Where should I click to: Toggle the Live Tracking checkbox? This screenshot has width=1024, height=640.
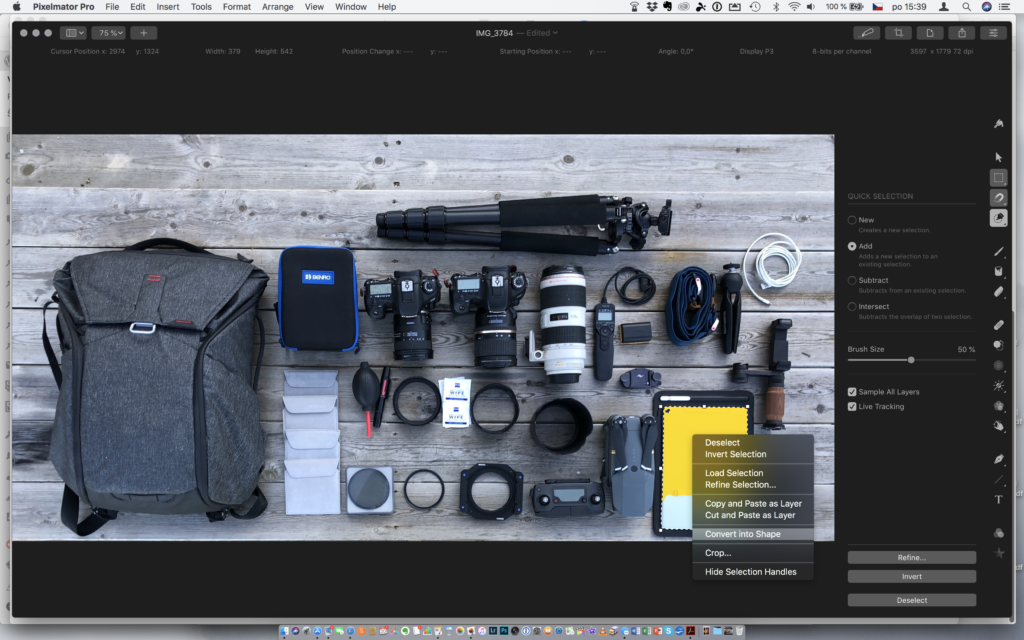point(852,406)
